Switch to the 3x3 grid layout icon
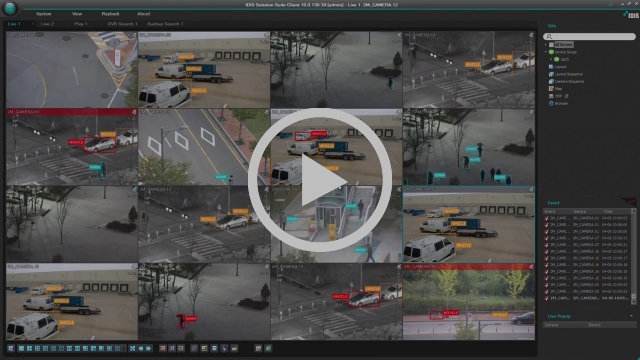640x360 pixels. [x=37, y=349]
